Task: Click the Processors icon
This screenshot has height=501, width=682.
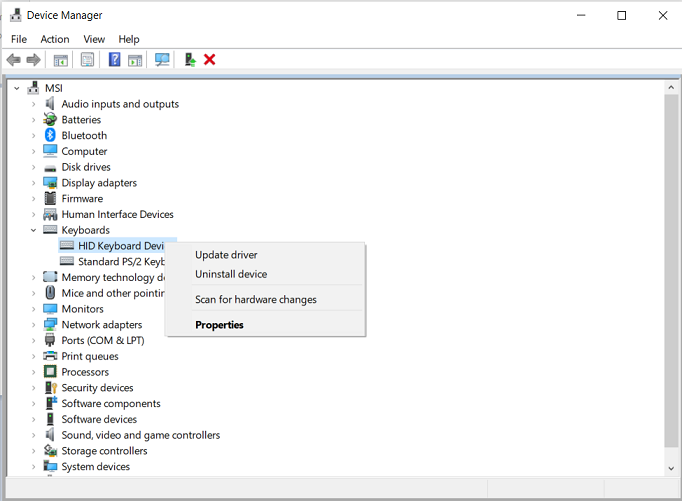Action: 50,372
